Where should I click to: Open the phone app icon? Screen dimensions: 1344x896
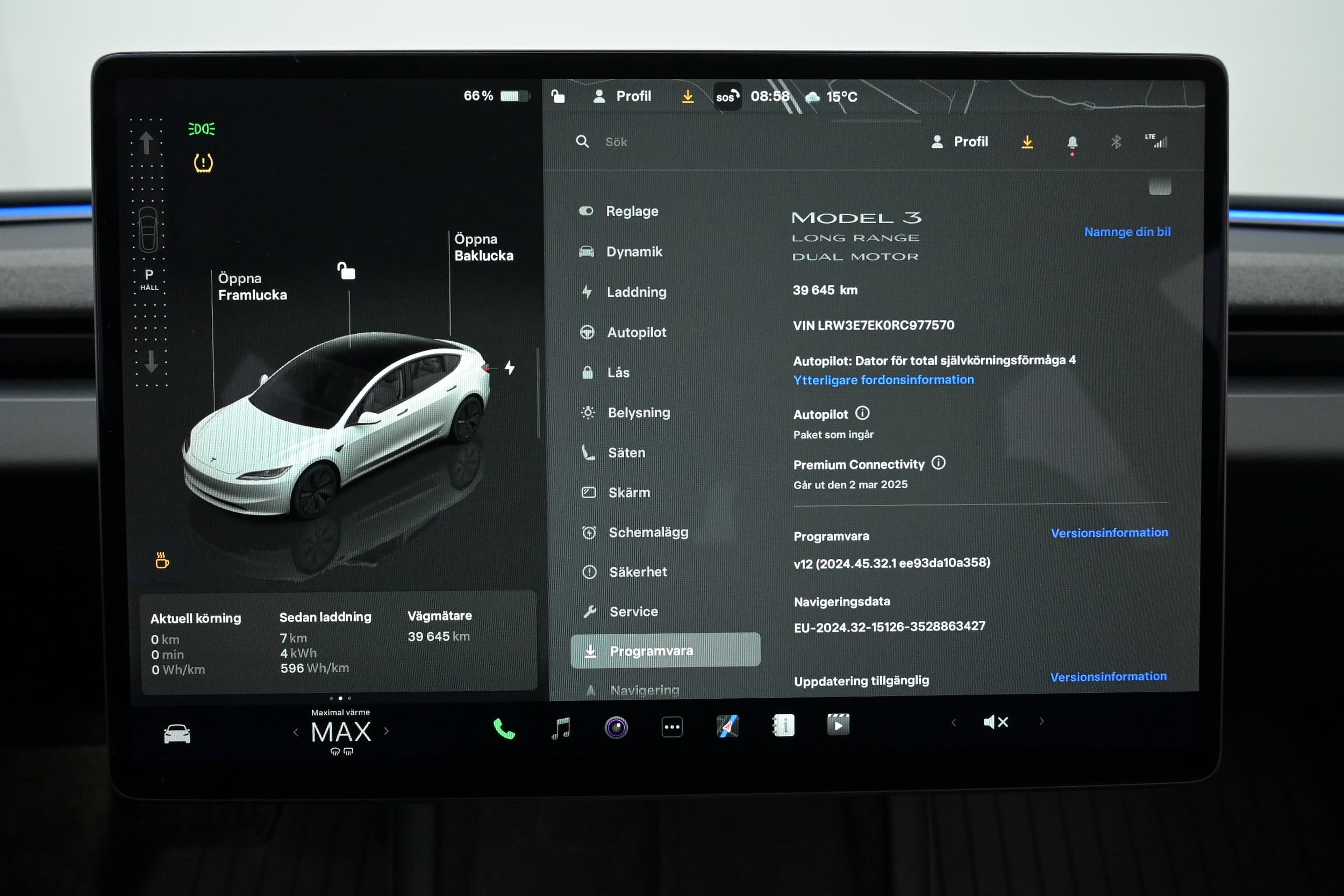click(504, 729)
